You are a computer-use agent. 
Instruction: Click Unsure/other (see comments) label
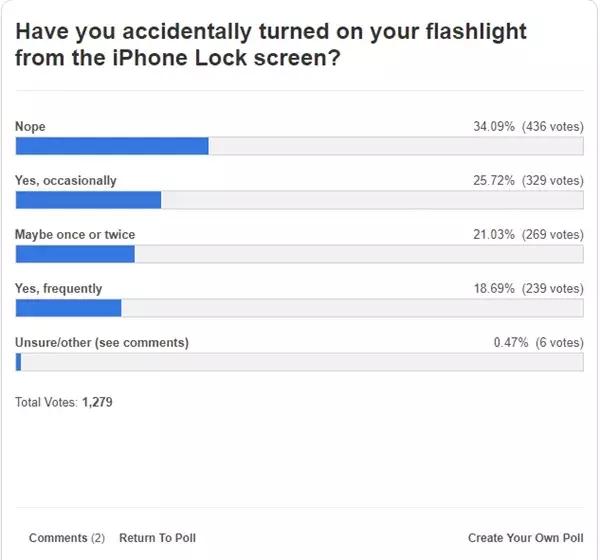101,343
